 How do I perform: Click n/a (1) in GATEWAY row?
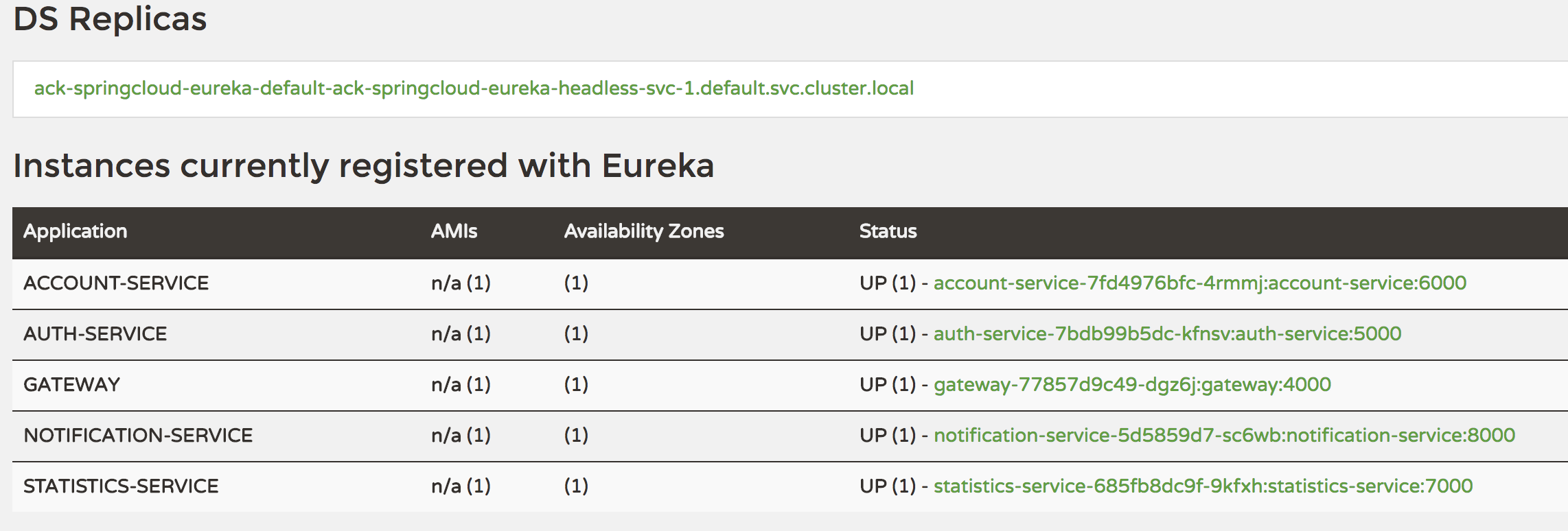[461, 385]
